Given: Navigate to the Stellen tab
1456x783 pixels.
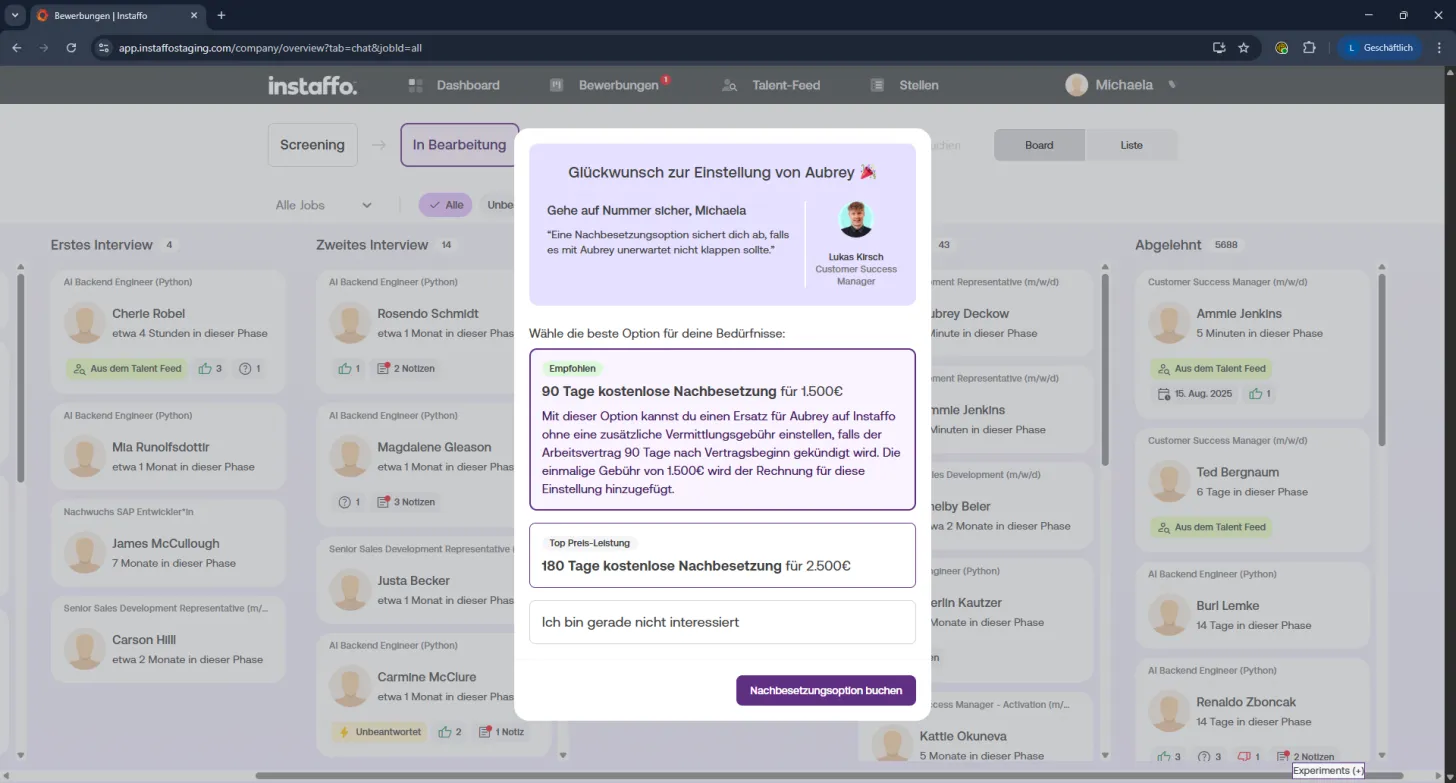Looking at the screenshot, I should click(905, 85).
